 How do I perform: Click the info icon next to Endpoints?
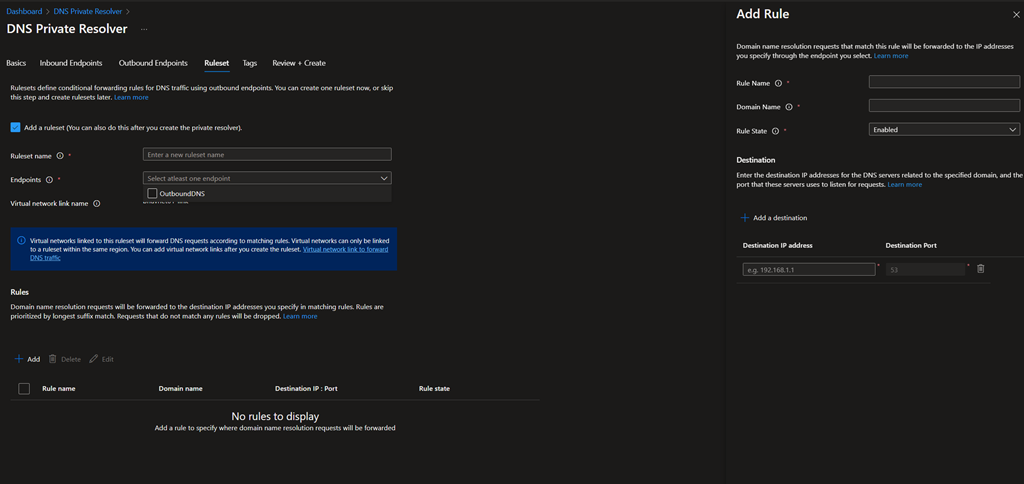(50, 180)
